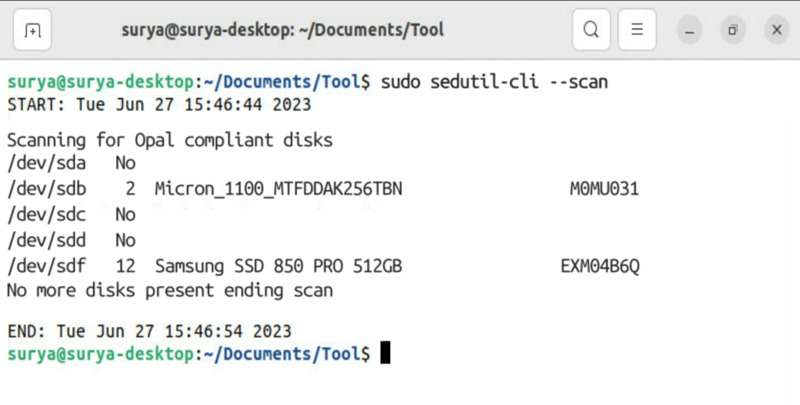The image size is (800, 405).
Task: Click the Micron_1100_MTFDDAK256TBN disk name
Action: coord(279,189)
